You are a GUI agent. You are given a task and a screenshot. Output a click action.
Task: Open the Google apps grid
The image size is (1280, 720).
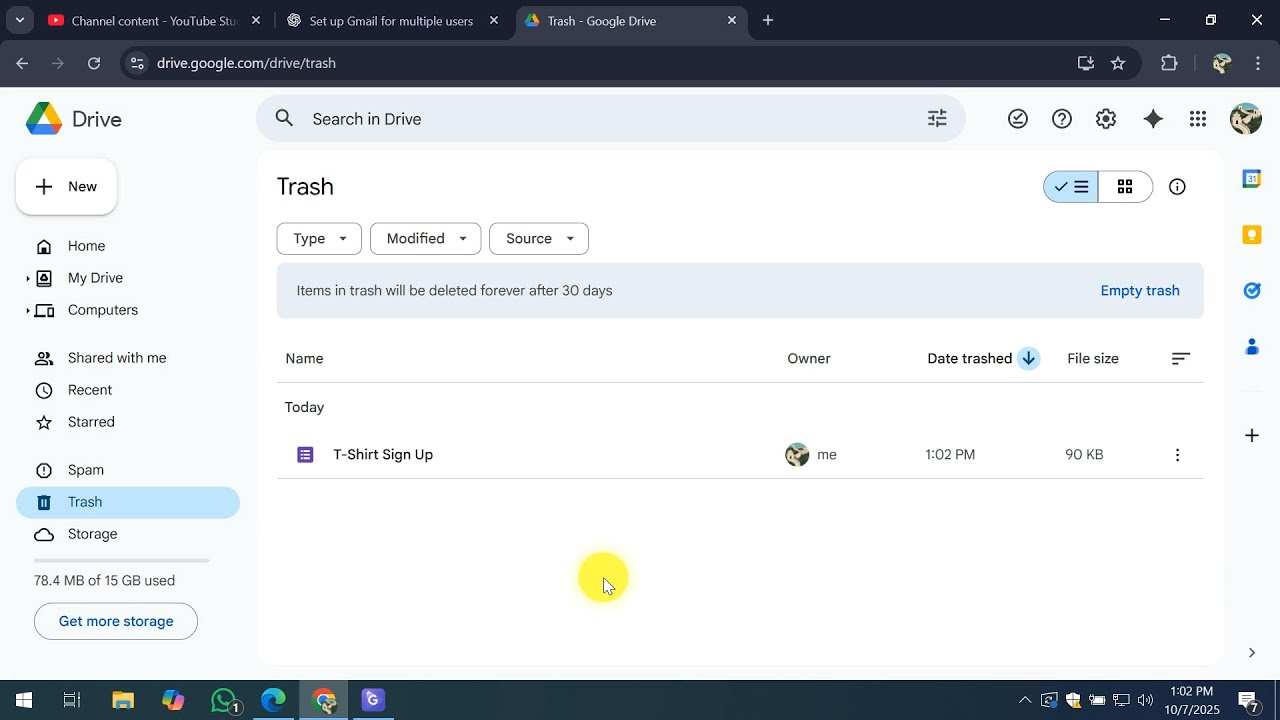[x=1198, y=119]
